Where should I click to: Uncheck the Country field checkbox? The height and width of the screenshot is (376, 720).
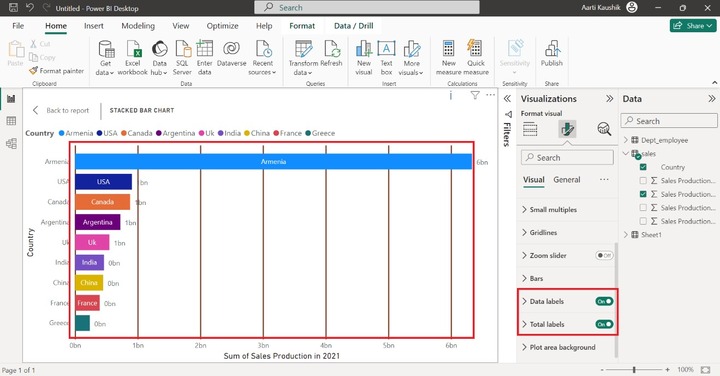pos(643,167)
